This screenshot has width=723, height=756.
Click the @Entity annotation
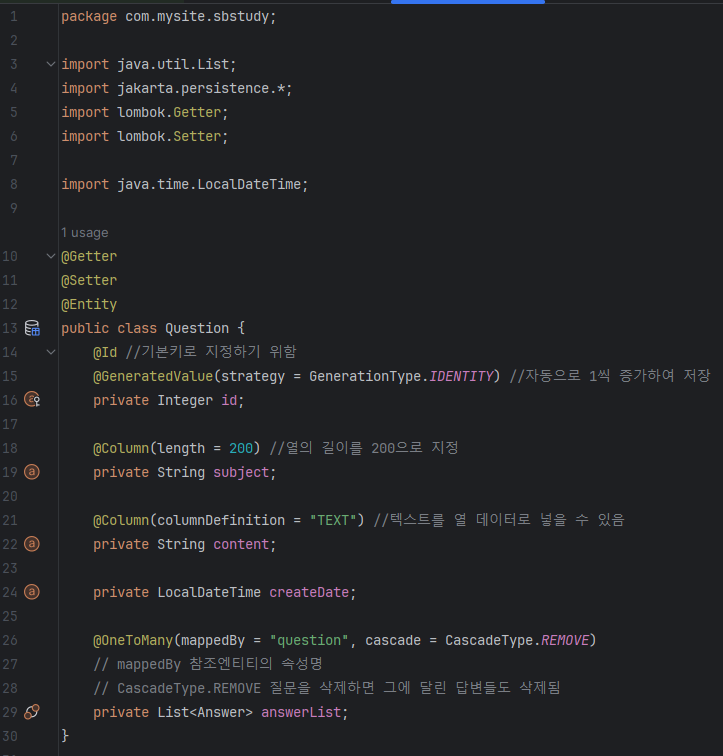89,304
